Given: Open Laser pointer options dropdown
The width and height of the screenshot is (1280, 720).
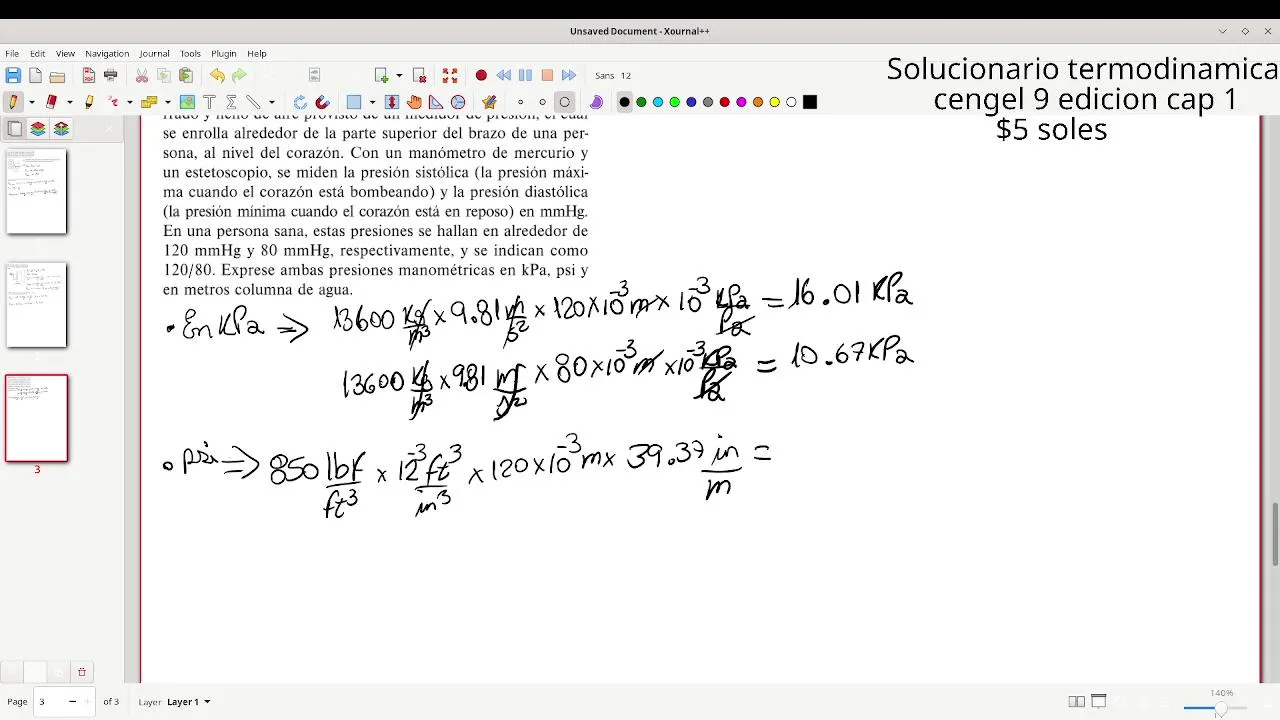Looking at the screenshot, I should pos(130,102).
